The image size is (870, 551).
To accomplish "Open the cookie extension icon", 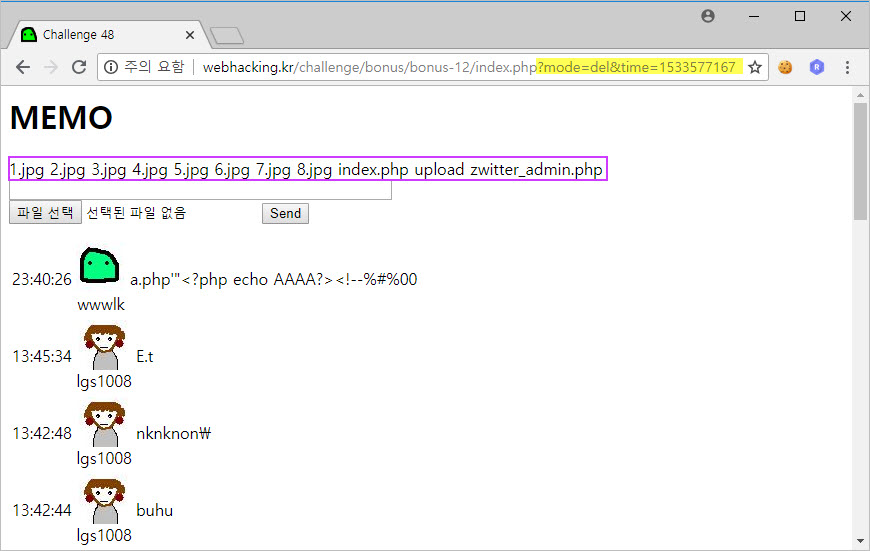I will click(x=786, y=67).
